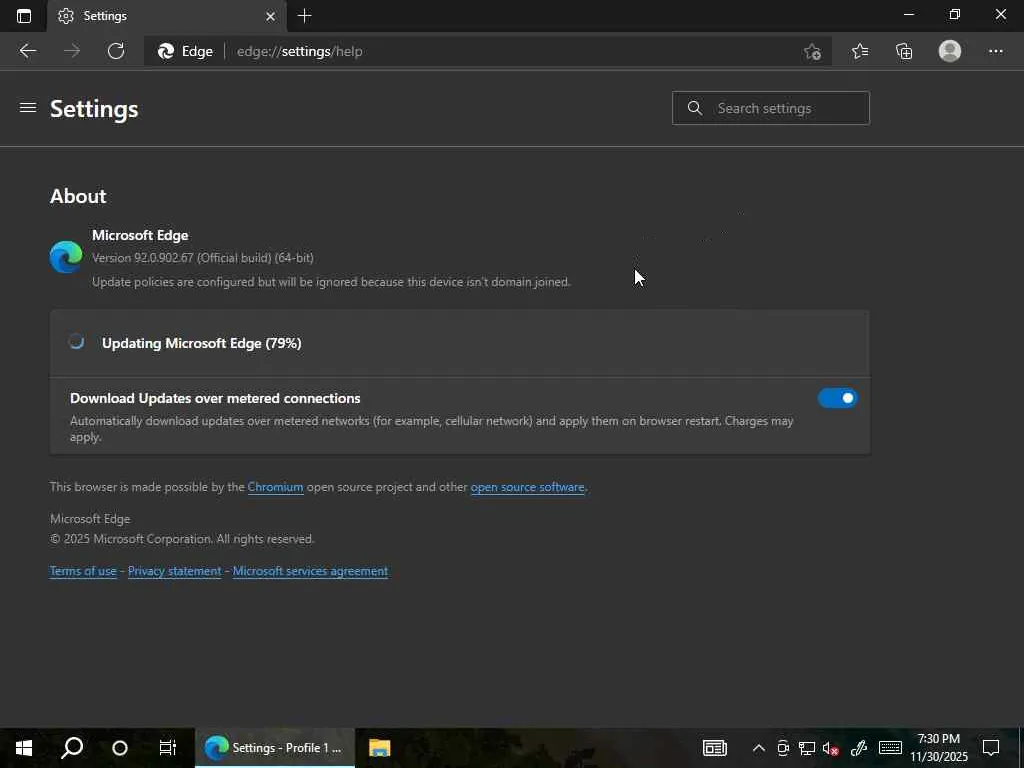Open Cortana from the taskbar
This screenshot has width=1024, height=768.
120,748
